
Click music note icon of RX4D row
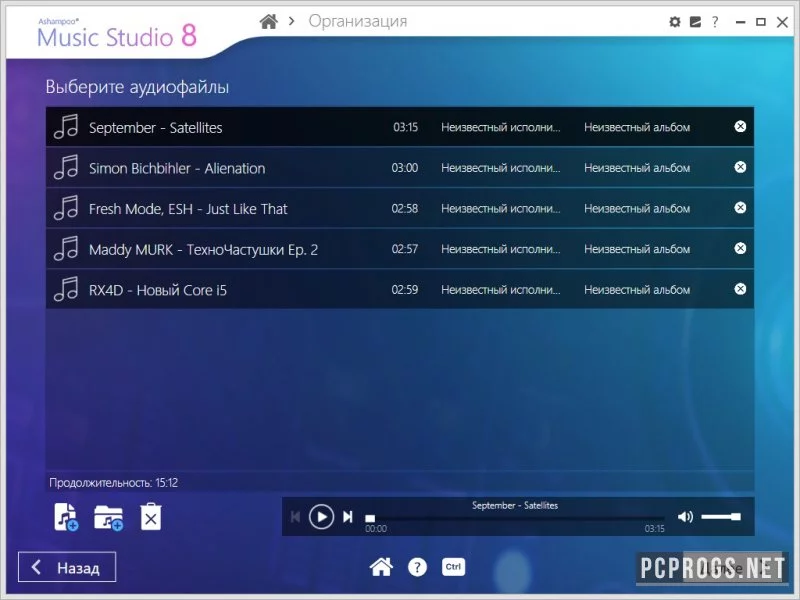[x=66, y=289]
